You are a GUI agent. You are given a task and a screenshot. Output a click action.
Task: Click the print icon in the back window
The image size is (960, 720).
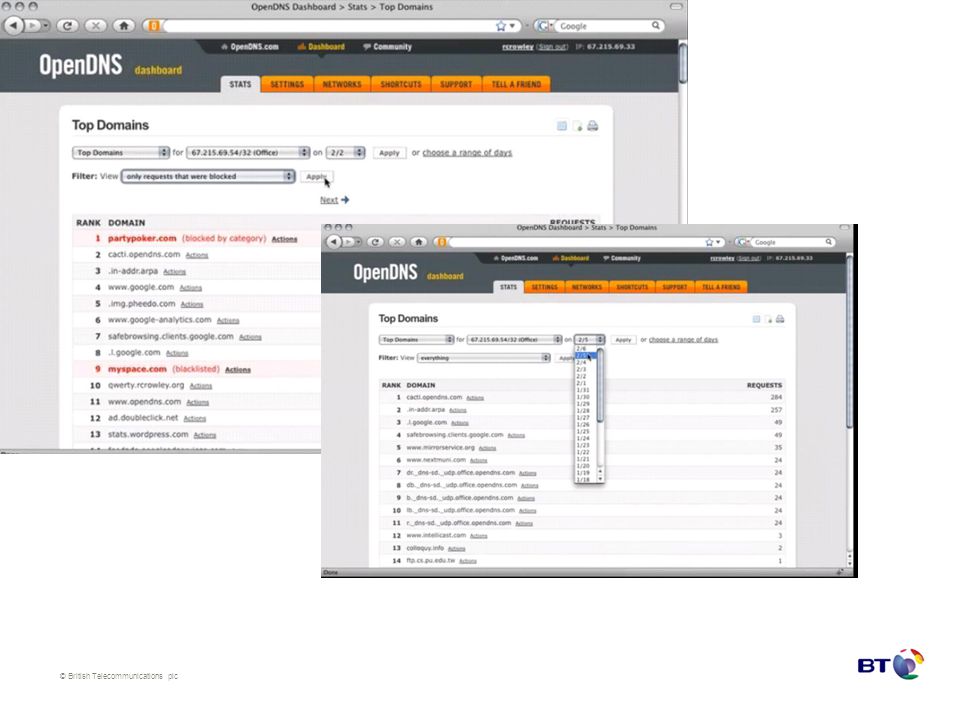tap(593, 126)
